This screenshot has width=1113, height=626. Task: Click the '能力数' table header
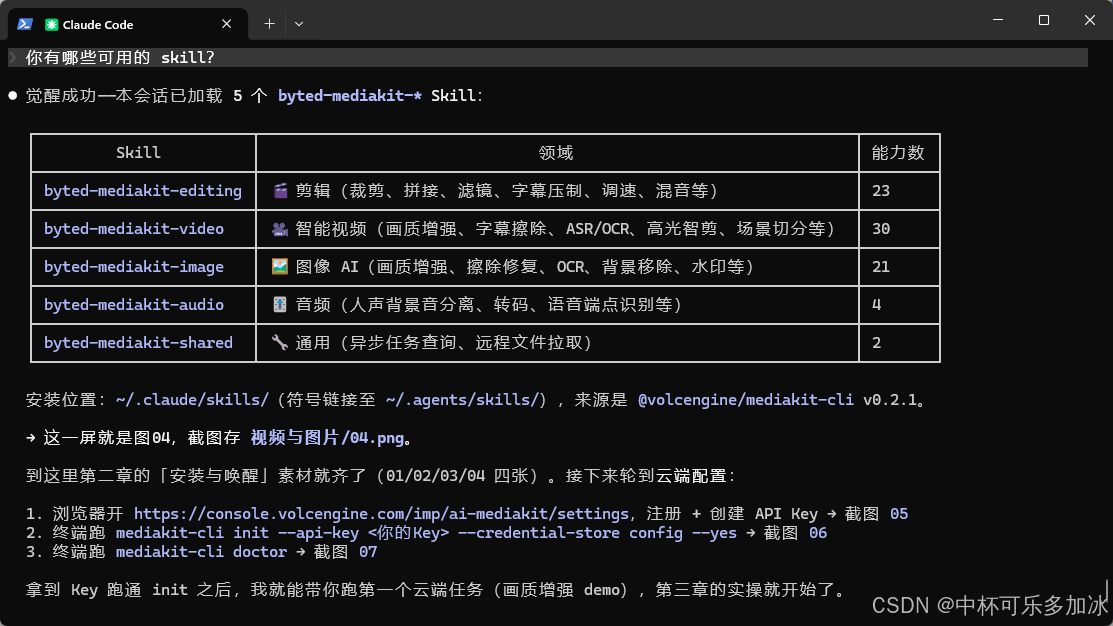coord(898,153)
